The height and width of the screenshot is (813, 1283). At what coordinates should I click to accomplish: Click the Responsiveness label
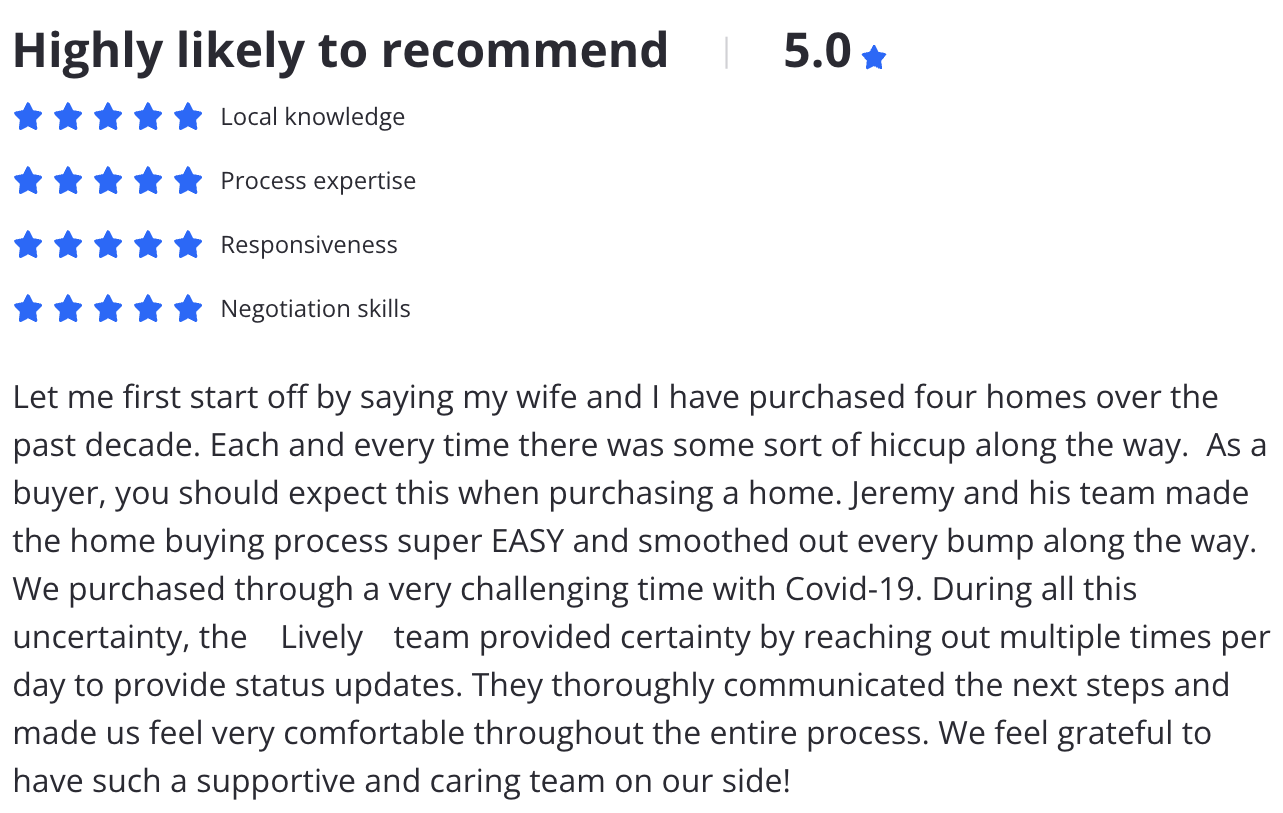pos(309,245)
